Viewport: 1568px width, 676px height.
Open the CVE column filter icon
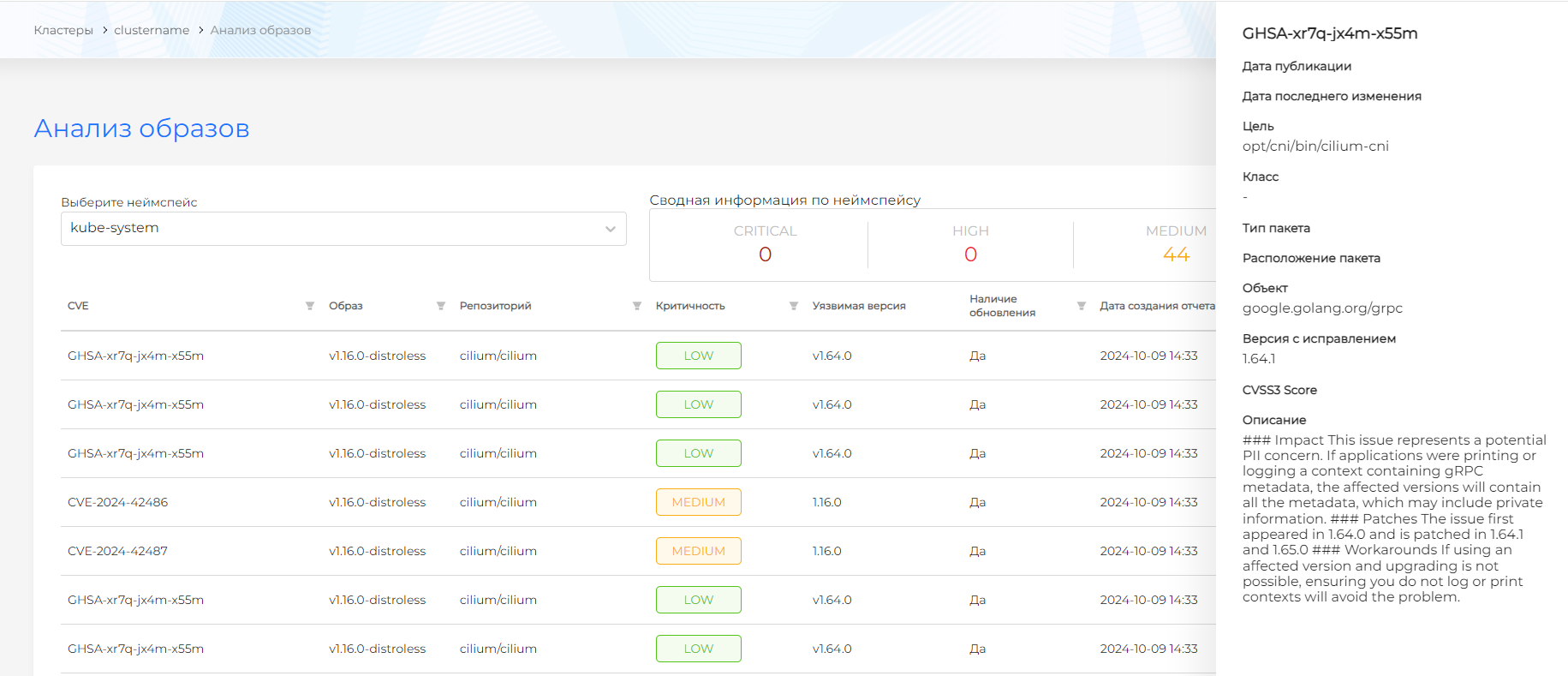click(310, 306)
